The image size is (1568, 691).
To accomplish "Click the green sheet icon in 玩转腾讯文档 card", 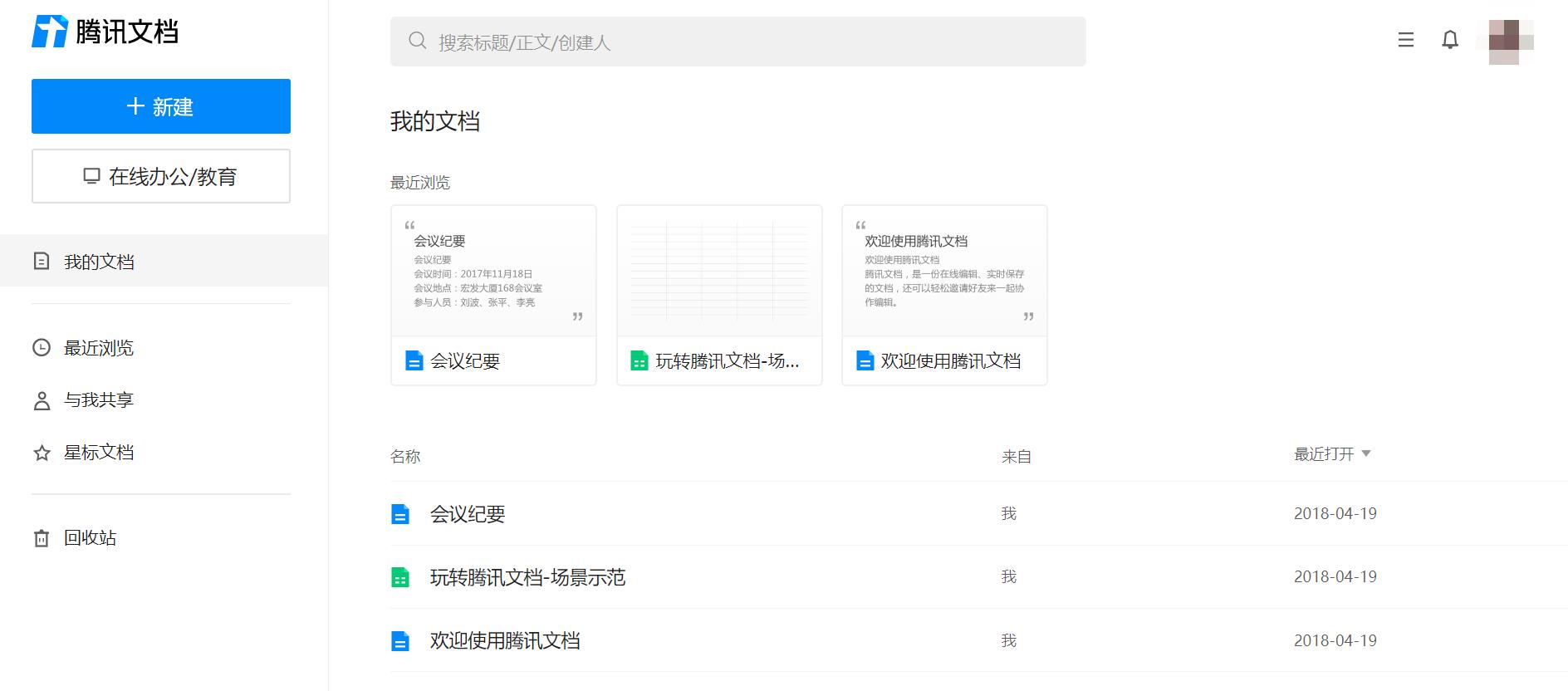I will pos(639,360).
